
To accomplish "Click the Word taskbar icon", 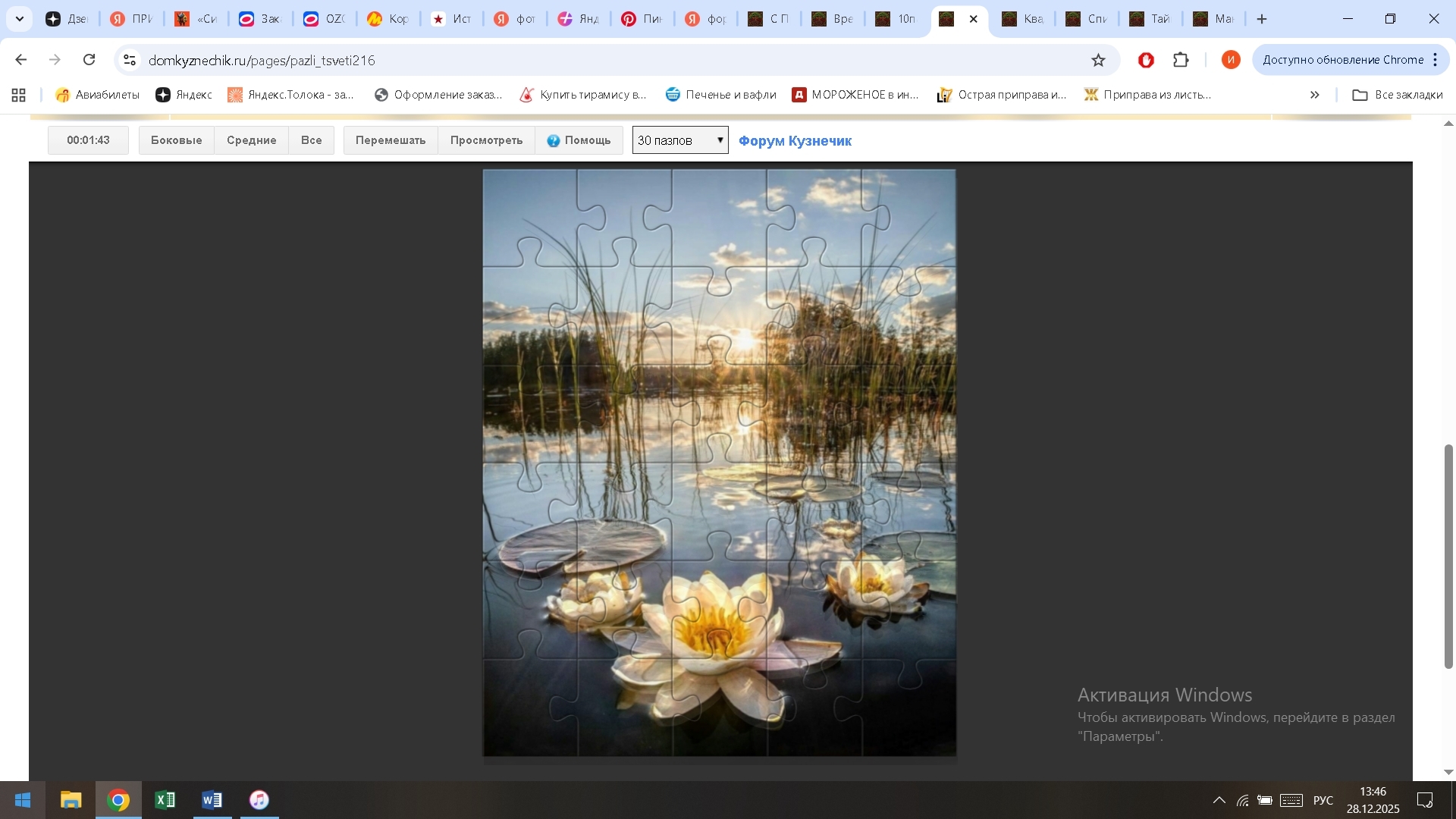I will coord(212,800).
